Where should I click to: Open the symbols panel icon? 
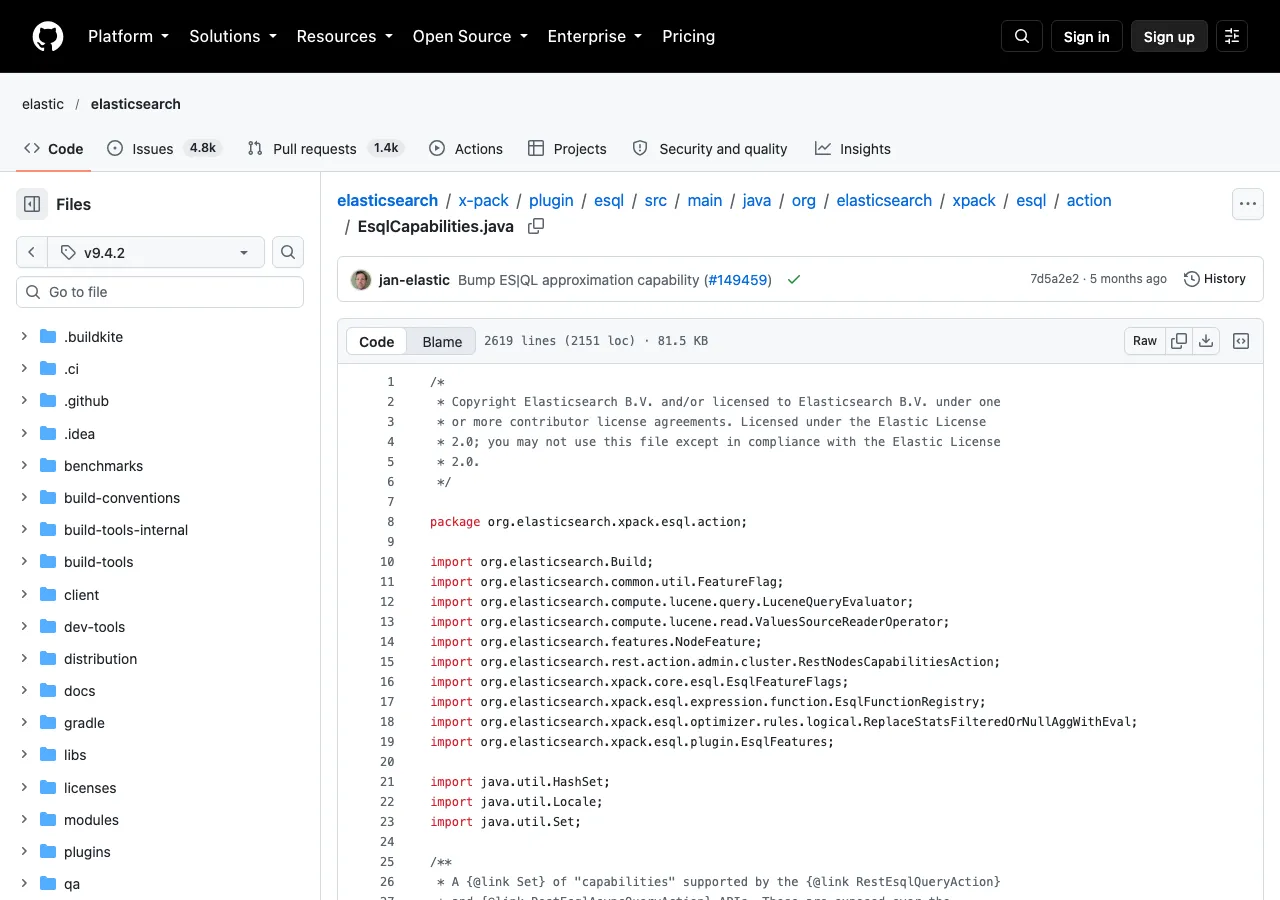coord(1241,341)
